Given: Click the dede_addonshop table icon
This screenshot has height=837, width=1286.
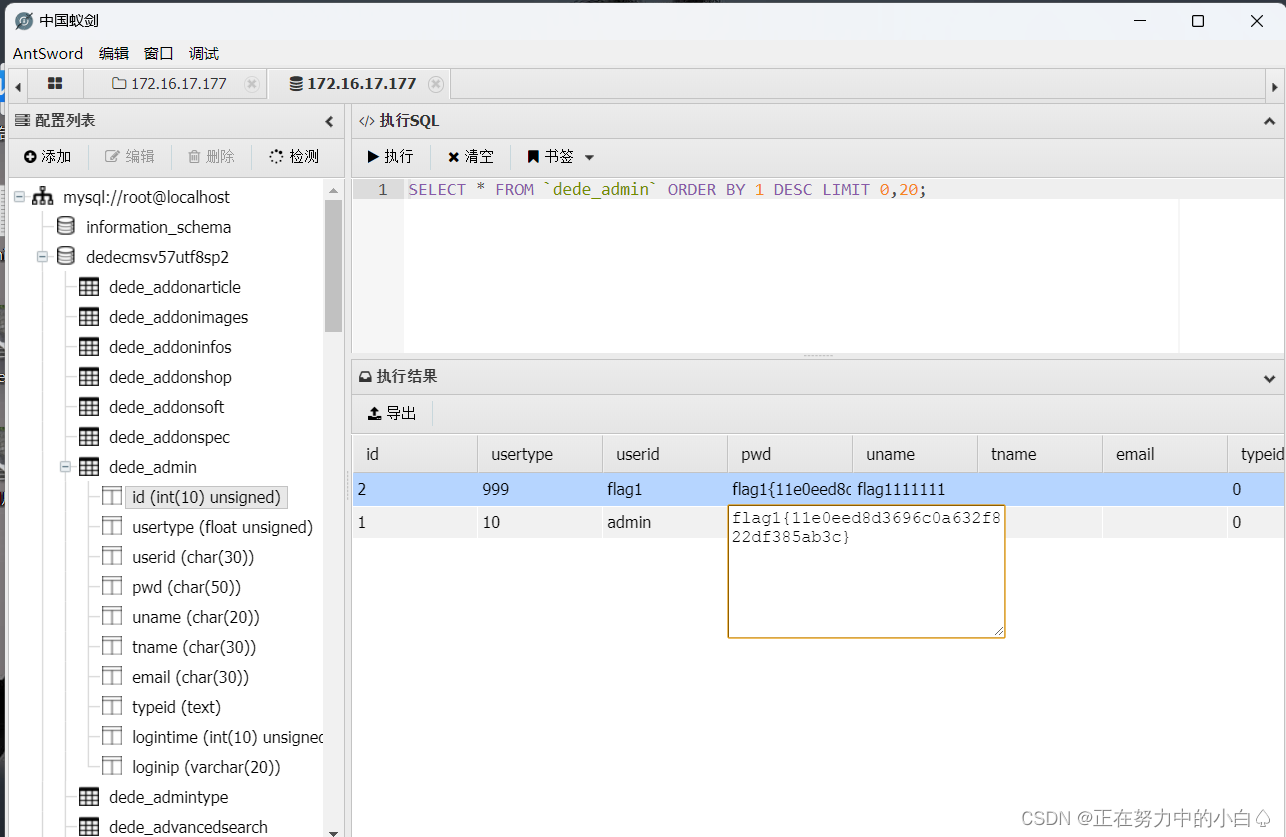Looking at the screenshot, I should click(x=89, y=377).
